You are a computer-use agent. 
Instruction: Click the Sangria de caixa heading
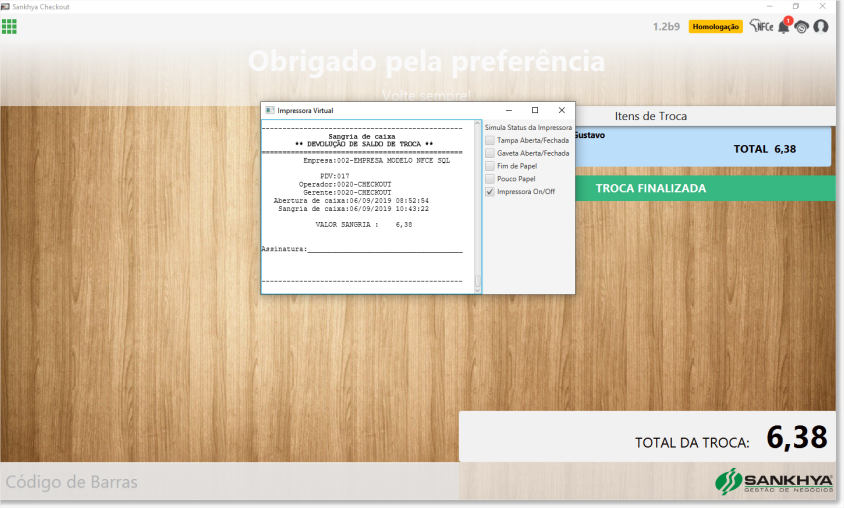[x=362, y=137]
